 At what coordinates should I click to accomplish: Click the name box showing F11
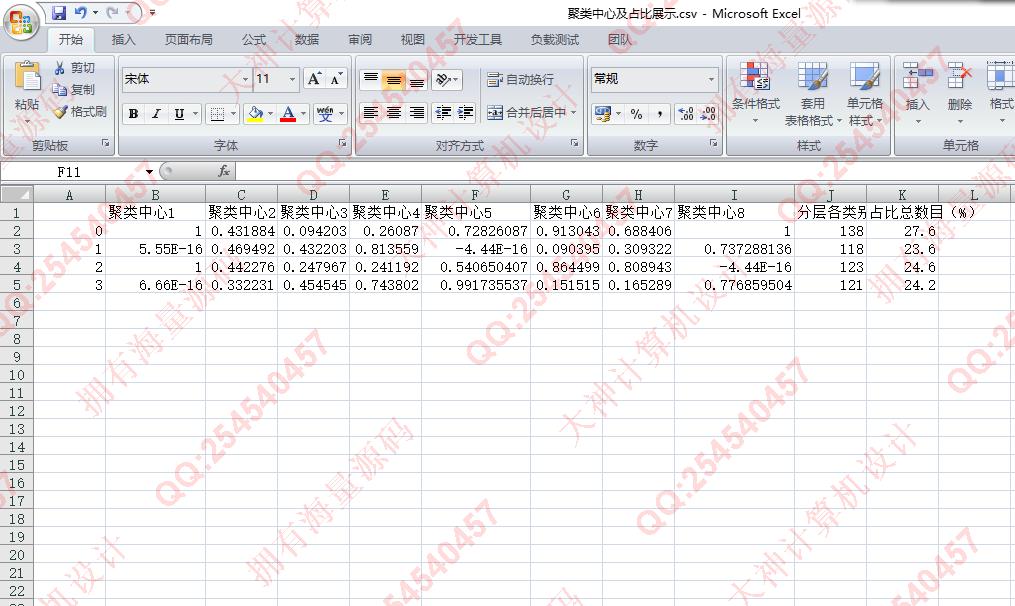click(x=69, y=172)
